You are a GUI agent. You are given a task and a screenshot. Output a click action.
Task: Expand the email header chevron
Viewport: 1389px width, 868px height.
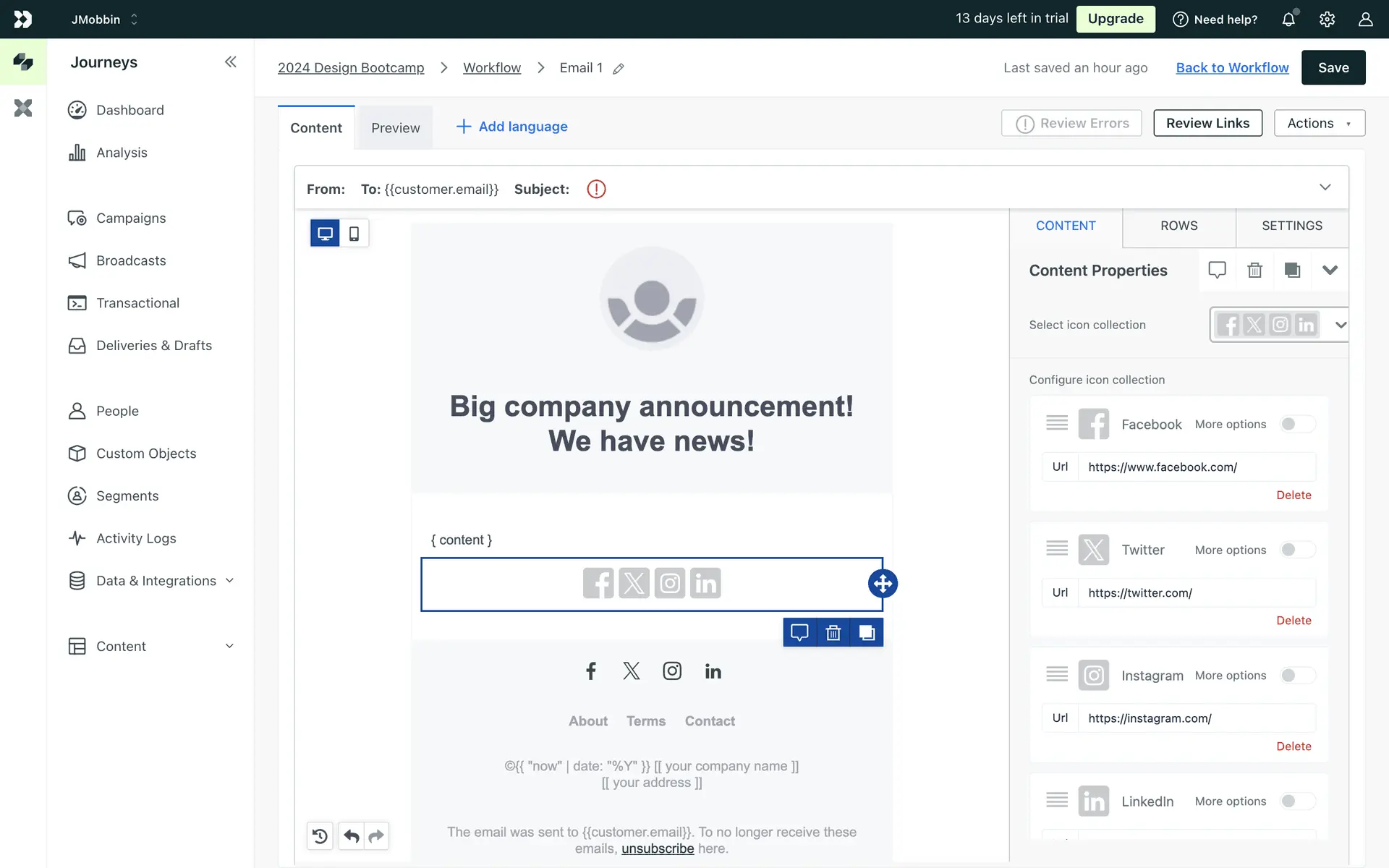[x=1325, y=188]
